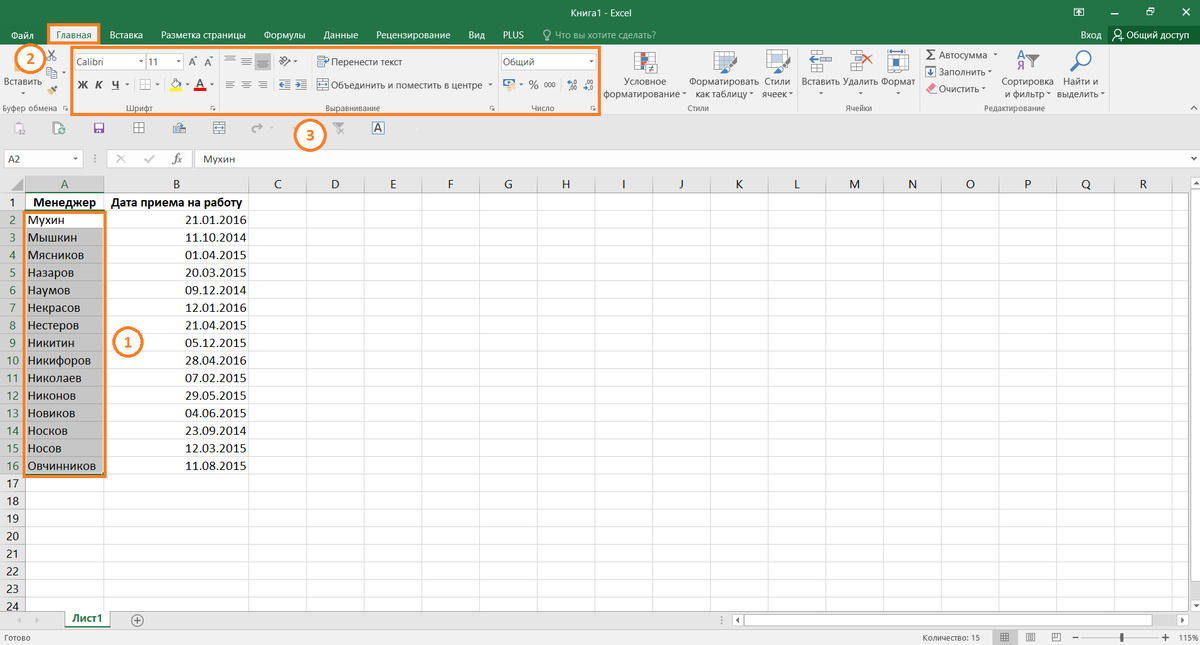Click Общий доступ share button
The image size is (1200, 645).
pos(1151,35)
